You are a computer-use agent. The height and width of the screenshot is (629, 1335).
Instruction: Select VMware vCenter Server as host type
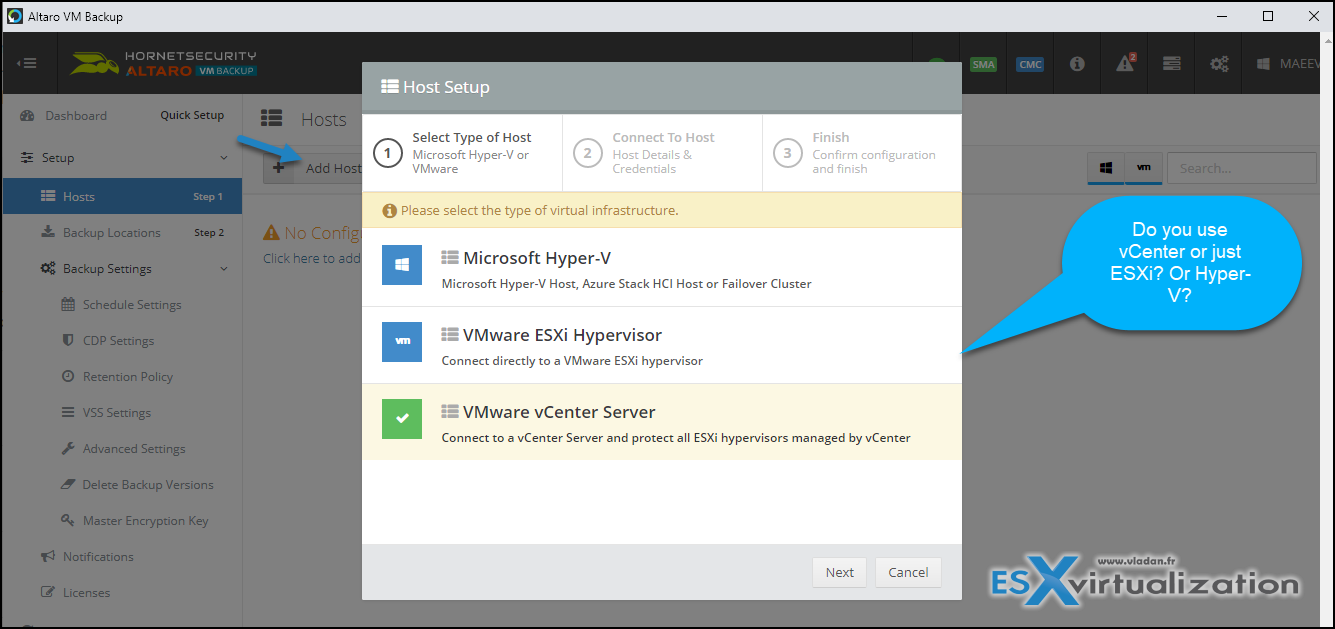662,422
